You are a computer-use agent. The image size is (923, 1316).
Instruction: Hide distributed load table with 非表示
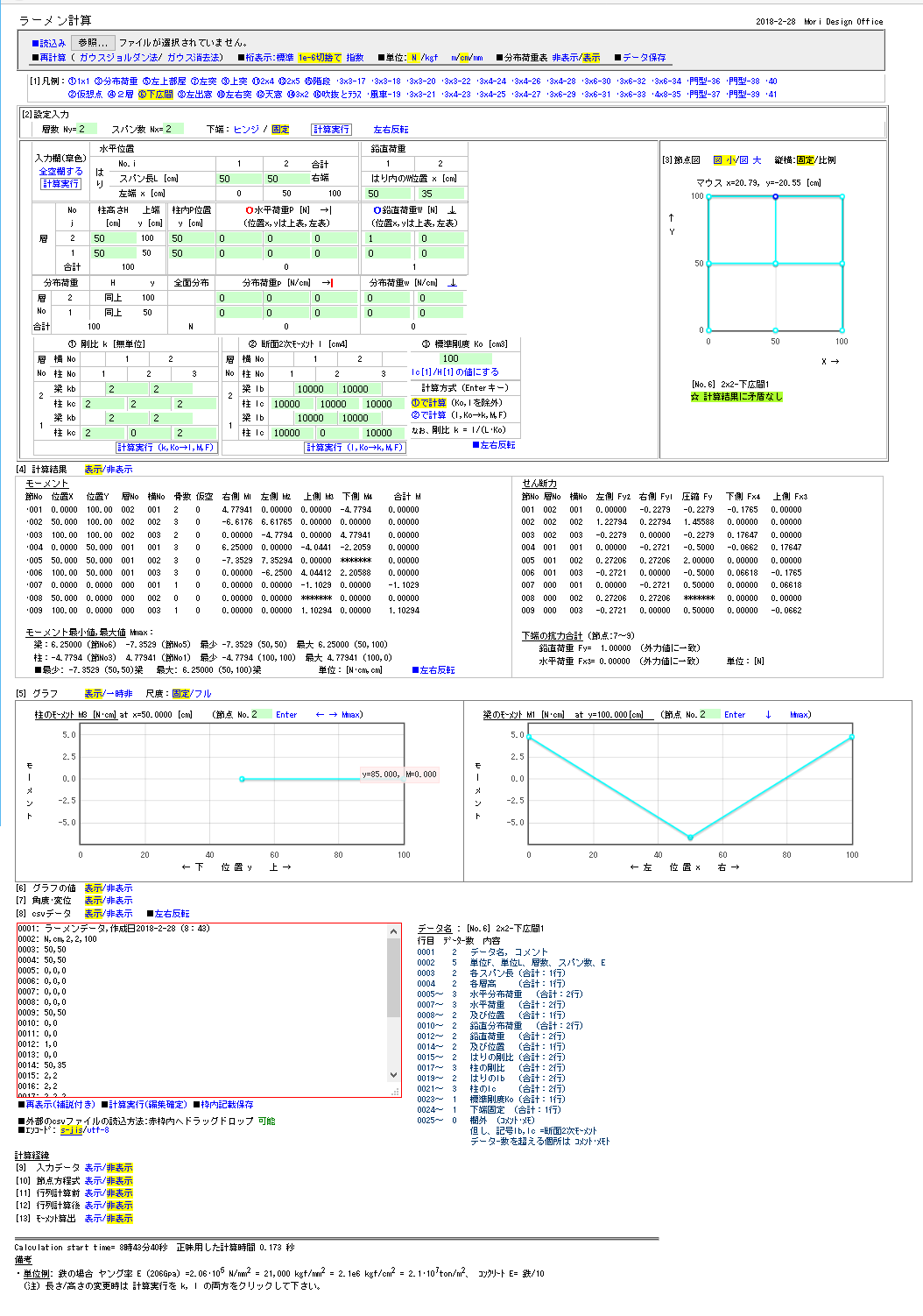click(565, 58)
